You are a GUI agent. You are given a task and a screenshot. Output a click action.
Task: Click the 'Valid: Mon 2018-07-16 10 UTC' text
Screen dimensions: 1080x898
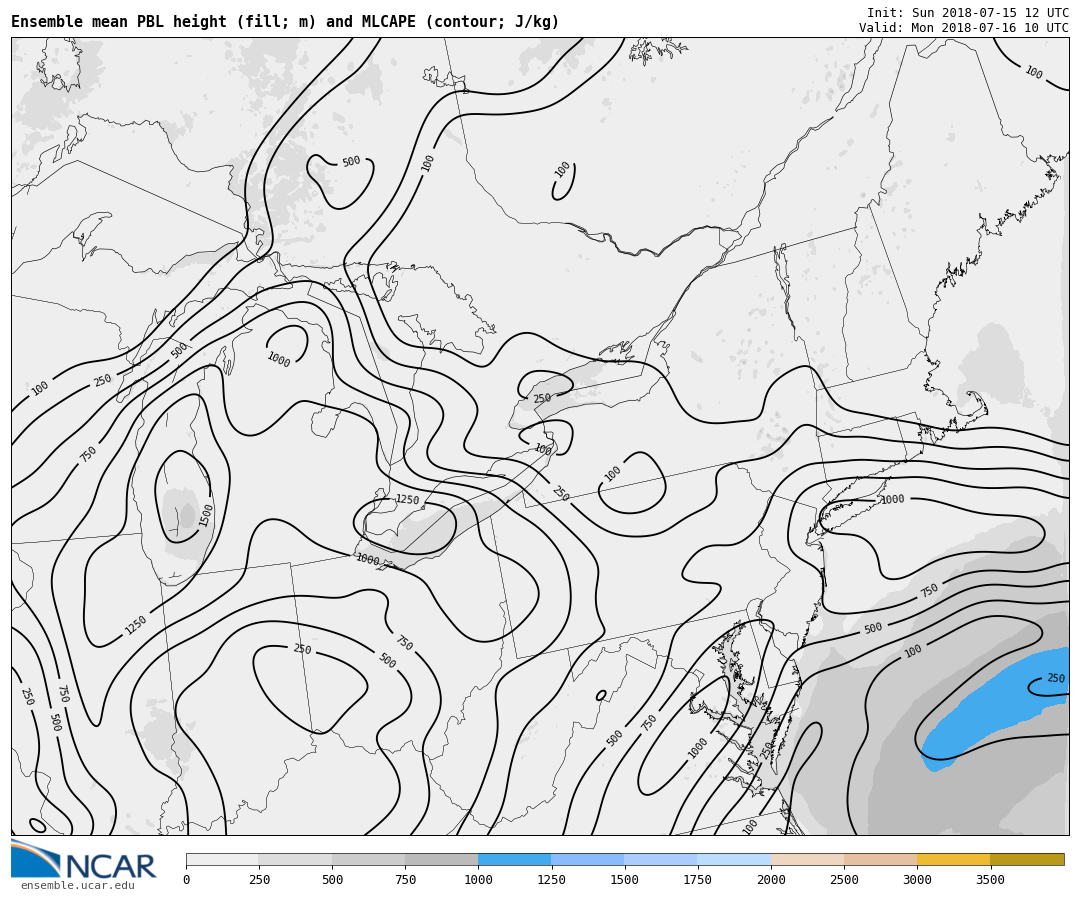pos(964,28)
